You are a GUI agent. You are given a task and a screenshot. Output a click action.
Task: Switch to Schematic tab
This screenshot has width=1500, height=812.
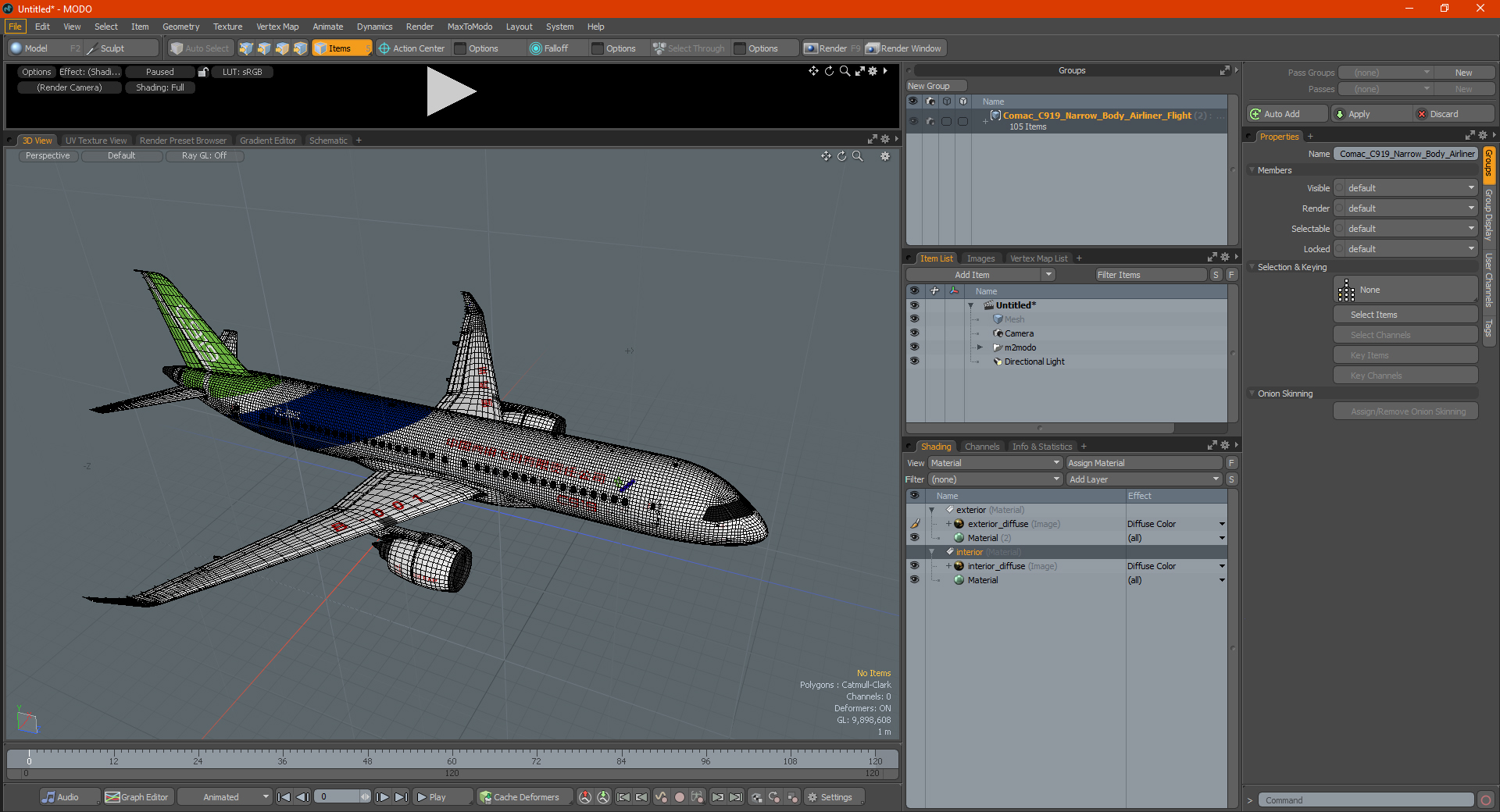pos(328,141)
